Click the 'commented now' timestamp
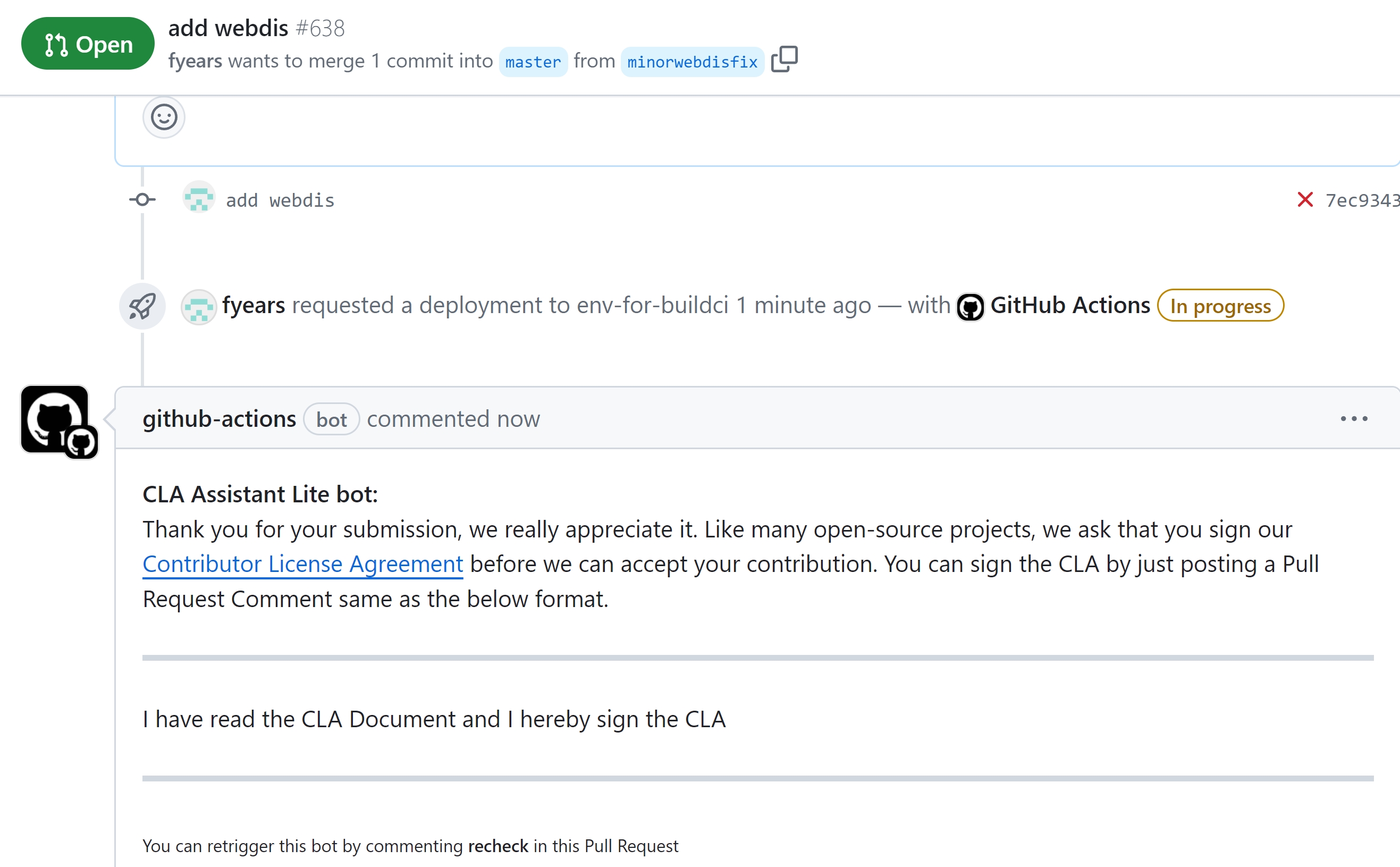1400x867 pixels. coord(453,419)
